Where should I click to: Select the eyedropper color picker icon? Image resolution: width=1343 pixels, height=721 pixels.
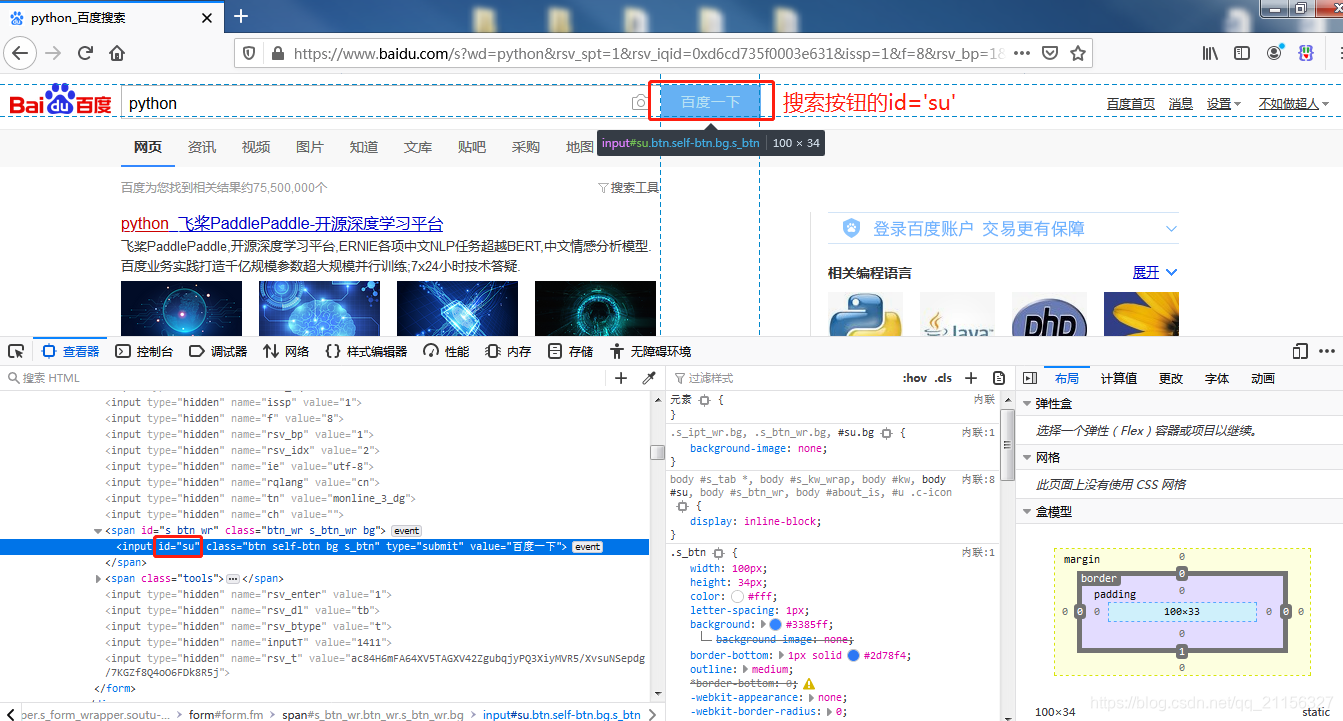pyautogui.click(x=648, y=378)
